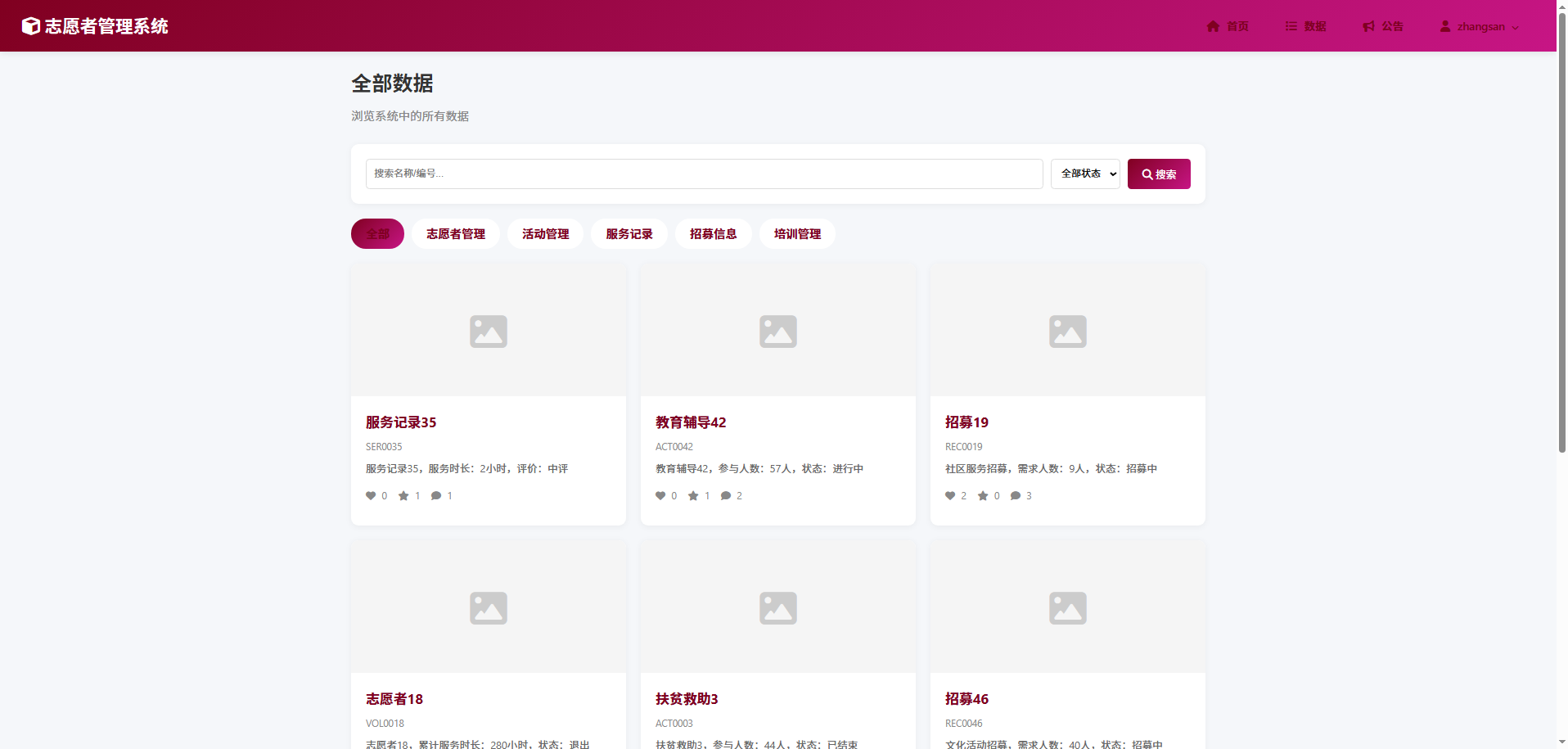Open 公告 in the top navigation
Screen dimensions: 1568x749
[x=1383, y=26]
